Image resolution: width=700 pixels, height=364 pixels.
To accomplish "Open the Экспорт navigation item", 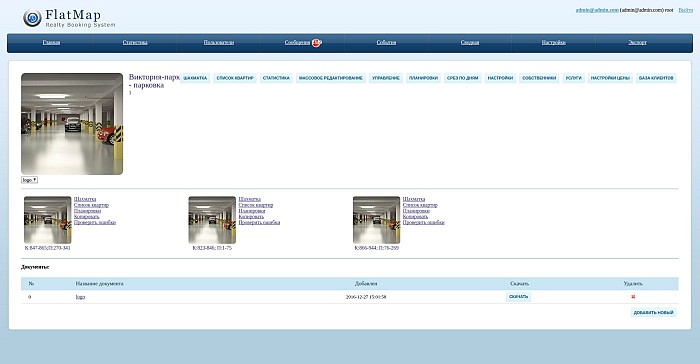I will [638, 42].
